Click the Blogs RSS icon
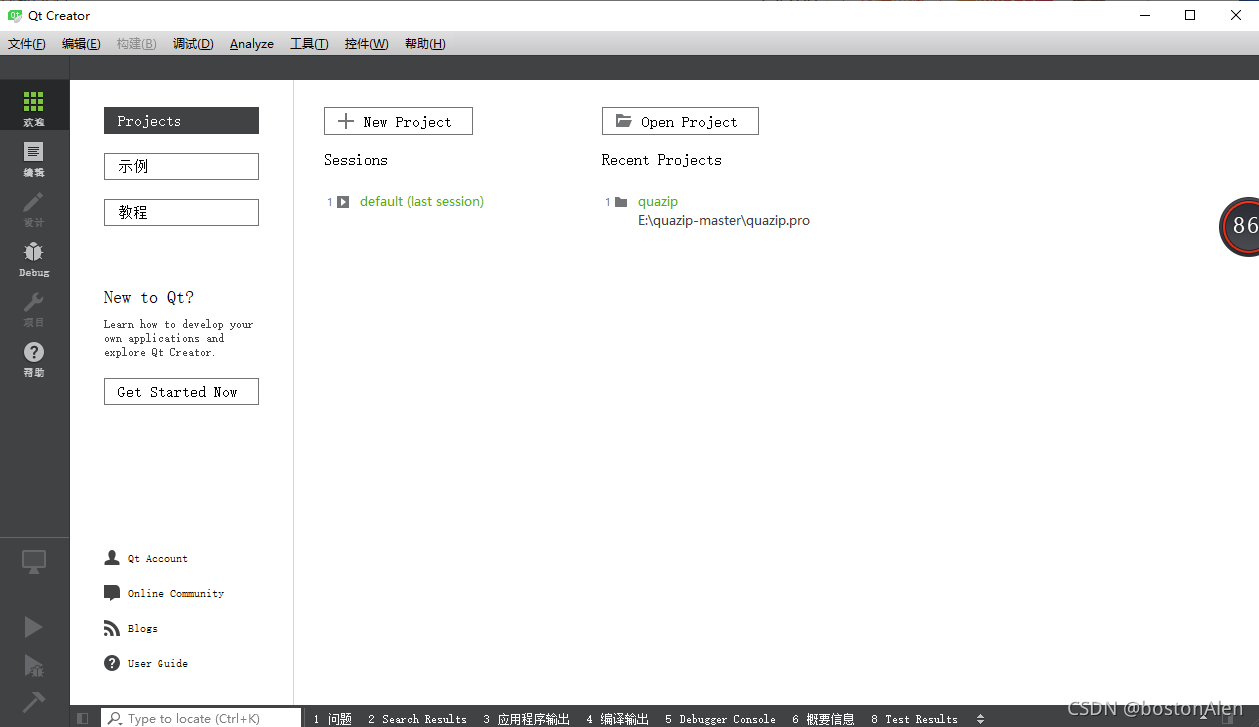This screenshot has width=1259, height=727. point(112,628)
